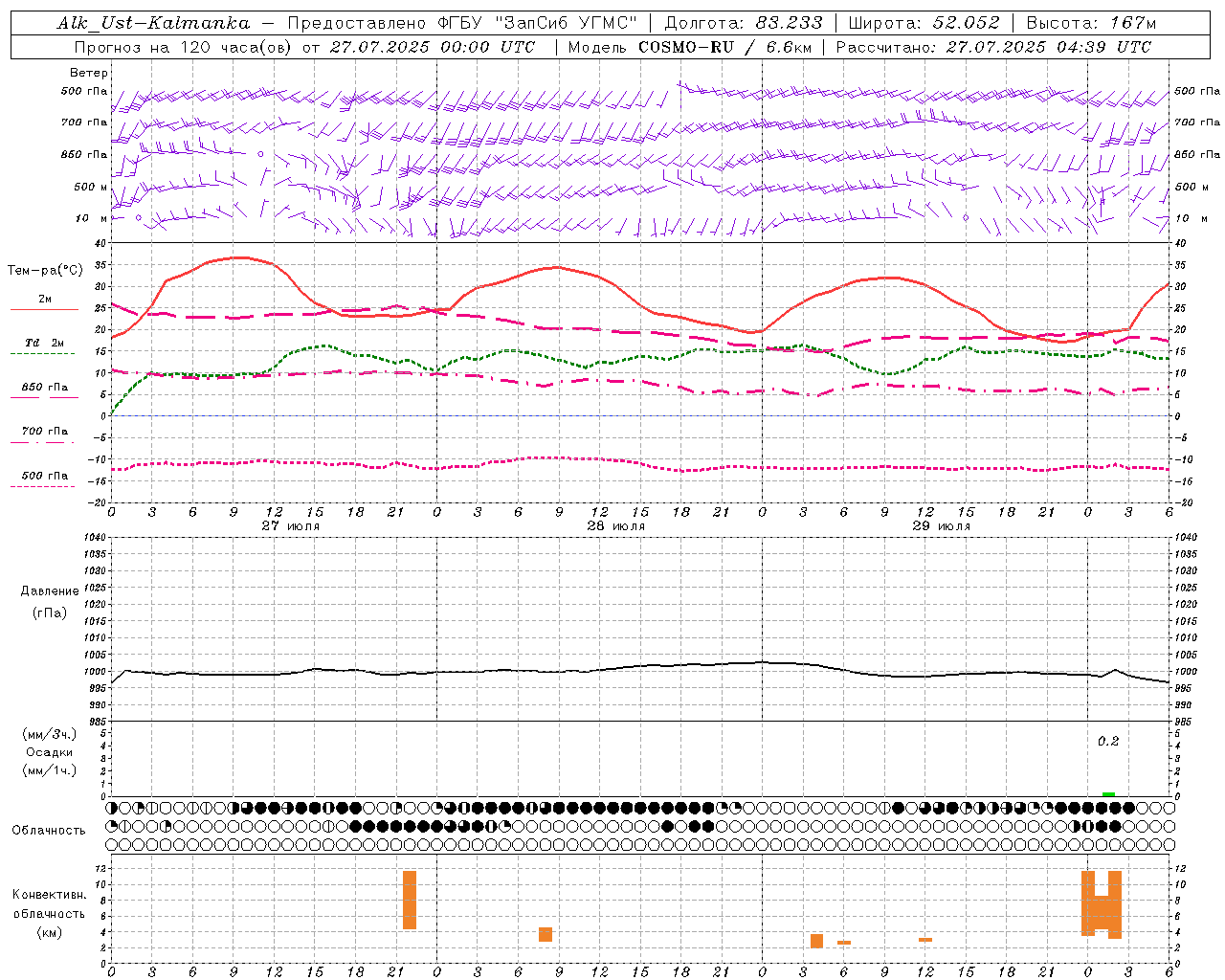The image size is (1225, 980).
Task: Click the small orange convective bar on 28 июля
Action: coord(546,934)
